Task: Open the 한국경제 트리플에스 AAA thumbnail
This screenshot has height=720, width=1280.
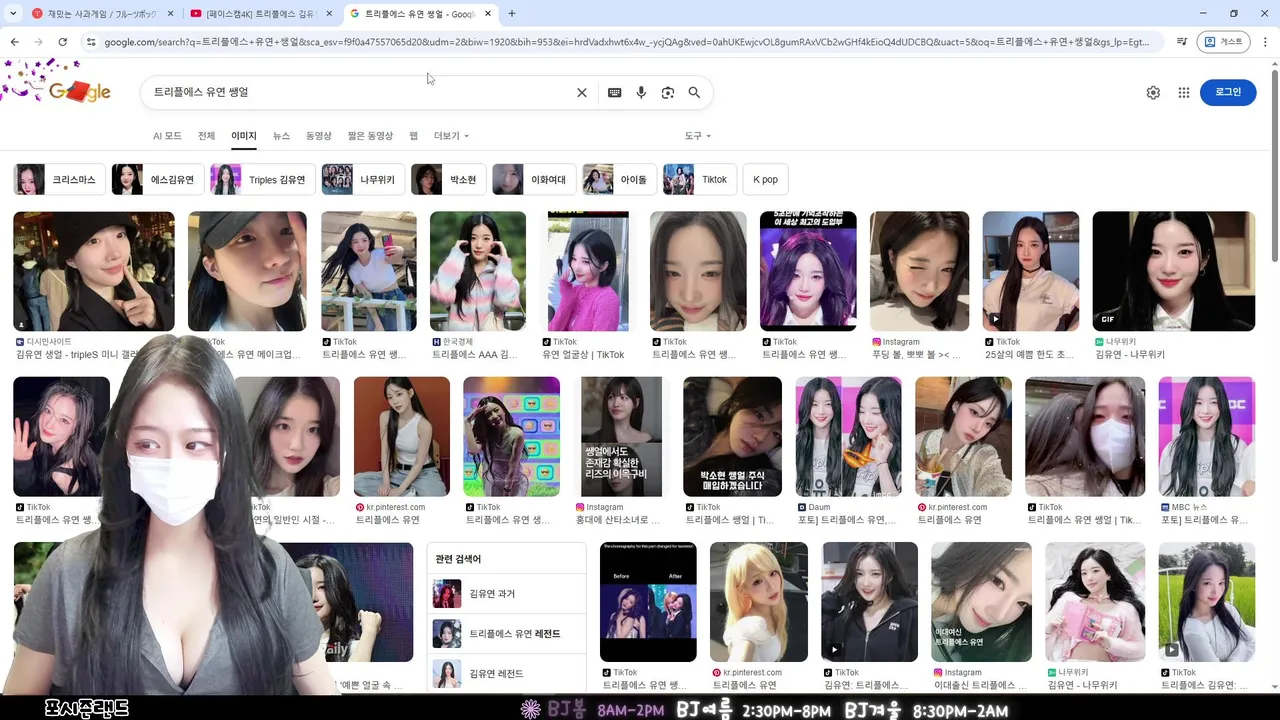Action: click(x=478, y=271)
